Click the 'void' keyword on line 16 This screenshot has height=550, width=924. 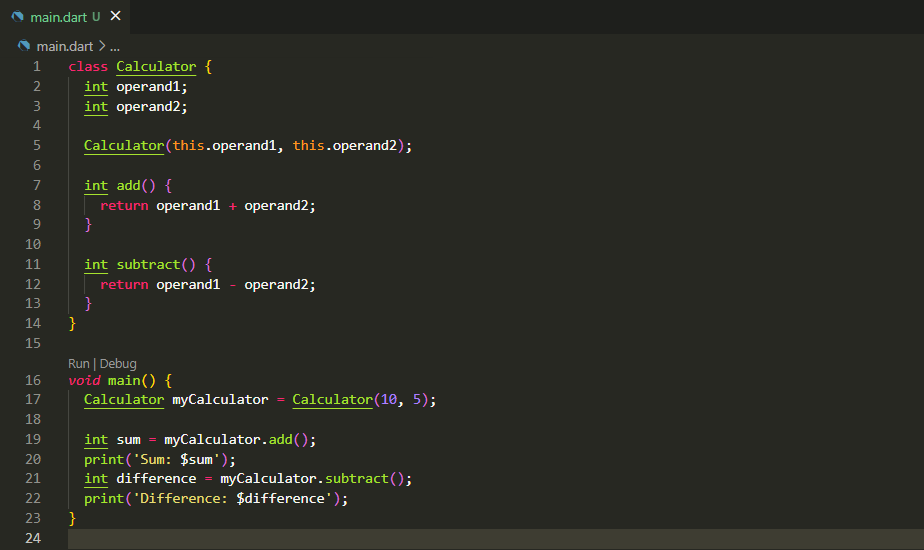click(x=84, y=381)
